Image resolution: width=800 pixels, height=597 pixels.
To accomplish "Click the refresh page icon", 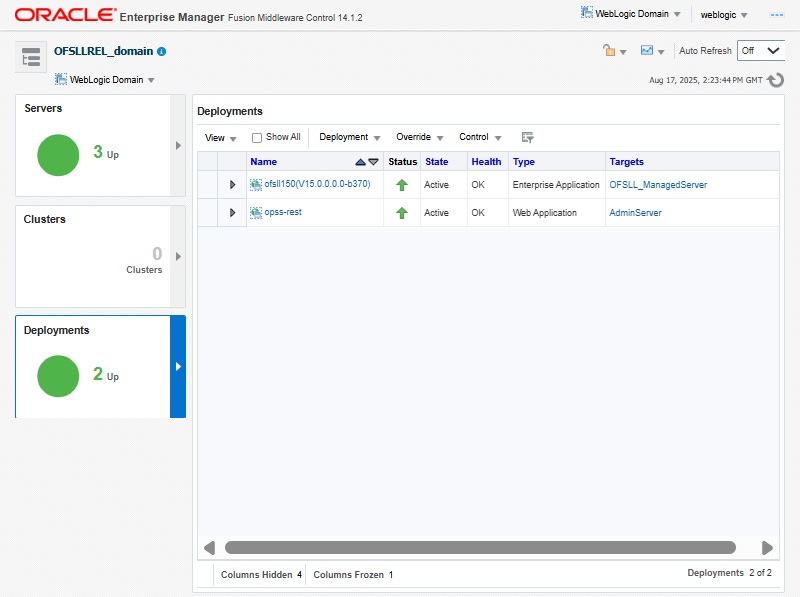I will (x=775, y=80).
